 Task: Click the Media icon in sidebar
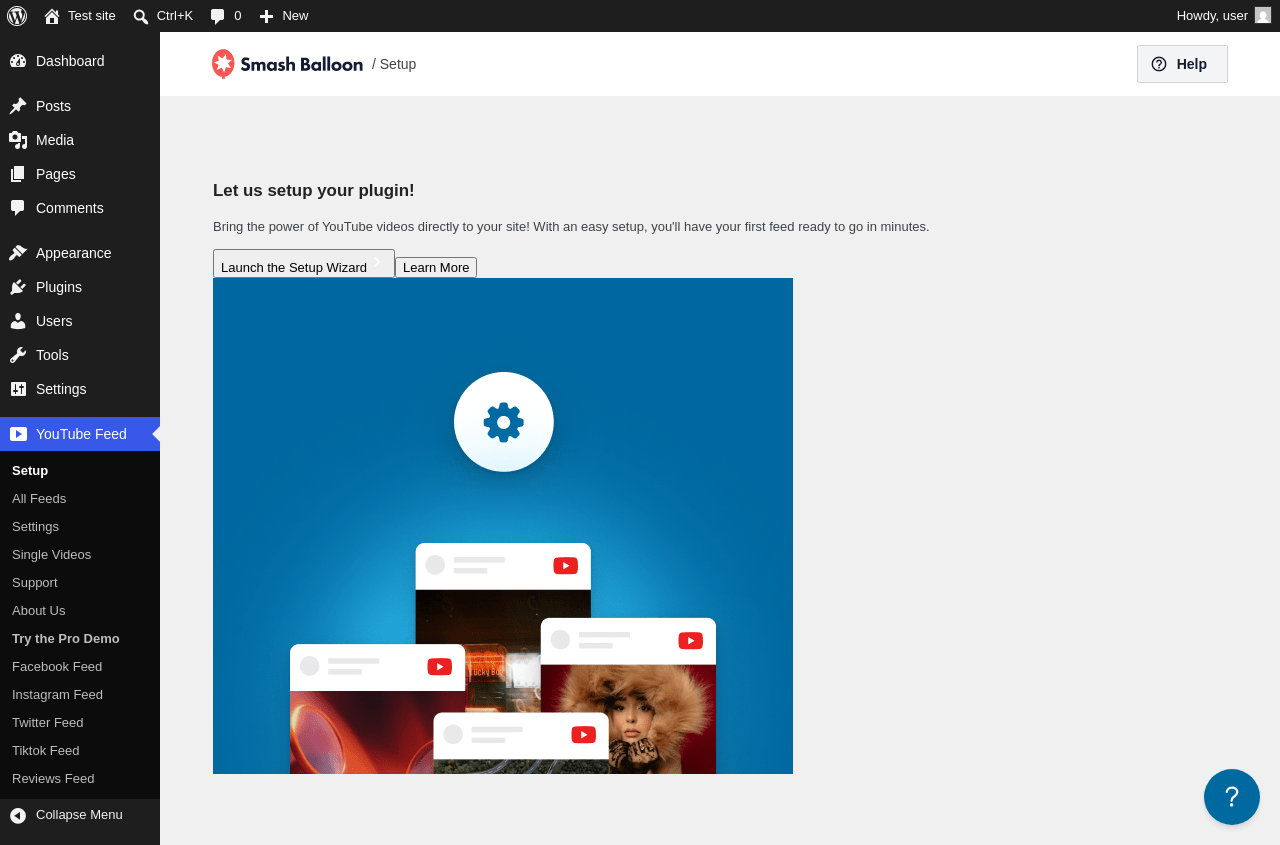[18, 140]
